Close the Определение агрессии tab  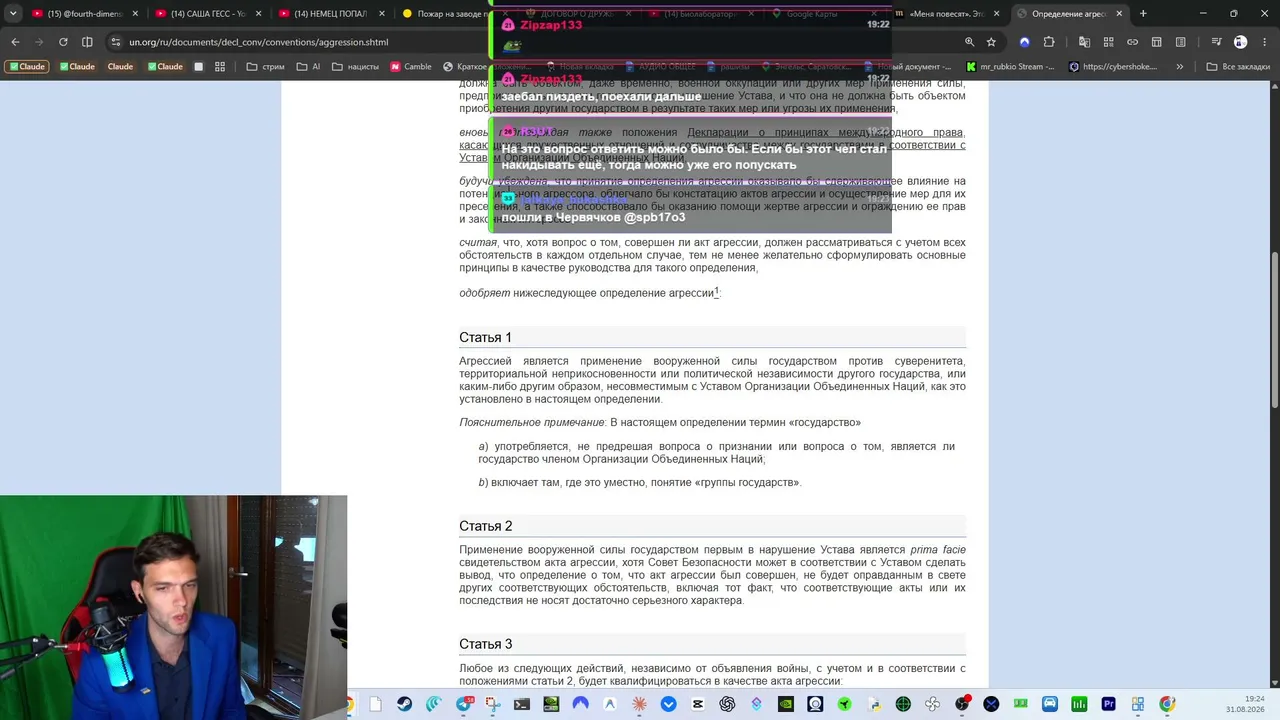coord(1119,14)
